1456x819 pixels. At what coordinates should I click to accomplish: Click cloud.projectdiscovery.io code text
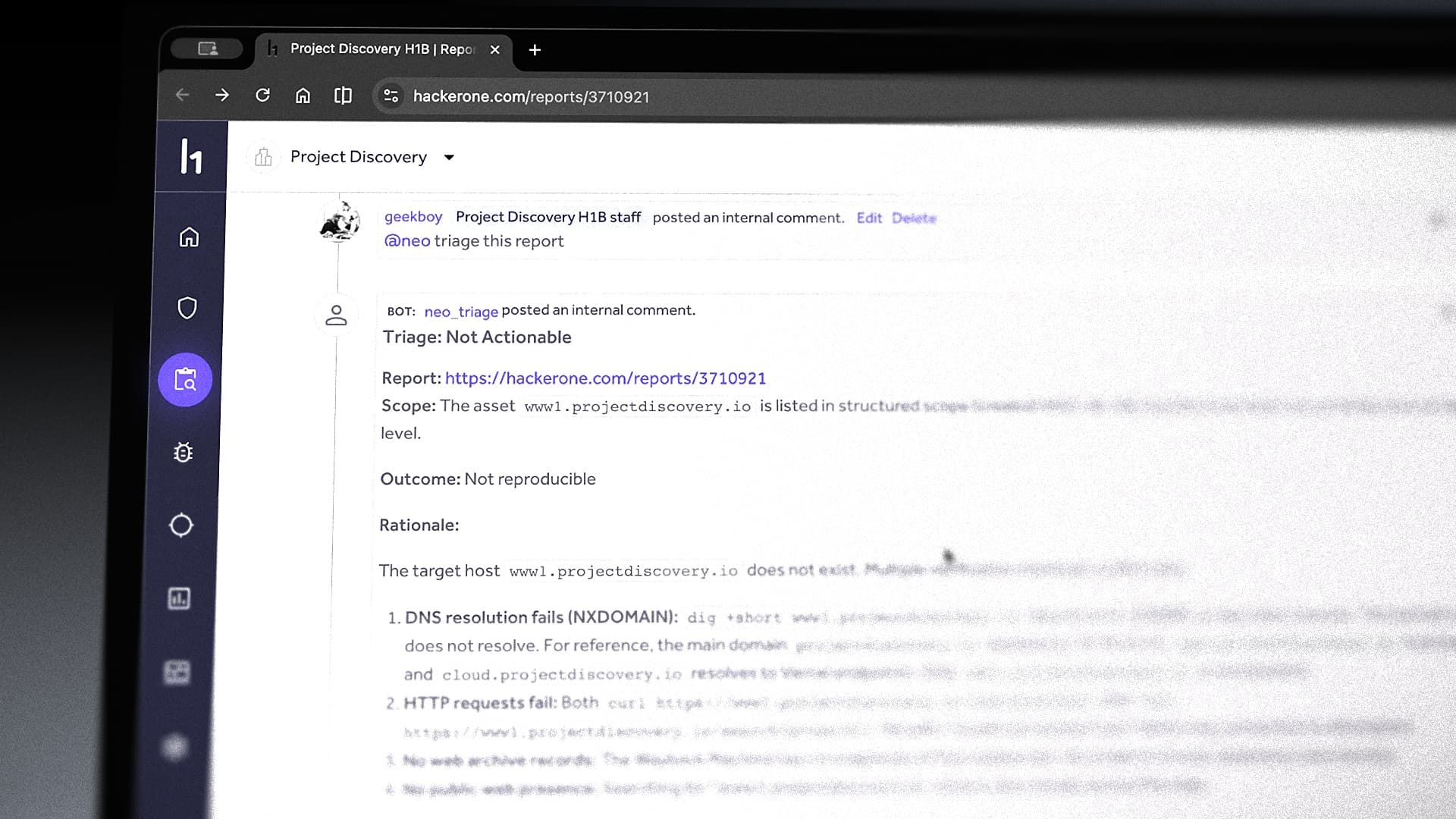coord(562,675)
